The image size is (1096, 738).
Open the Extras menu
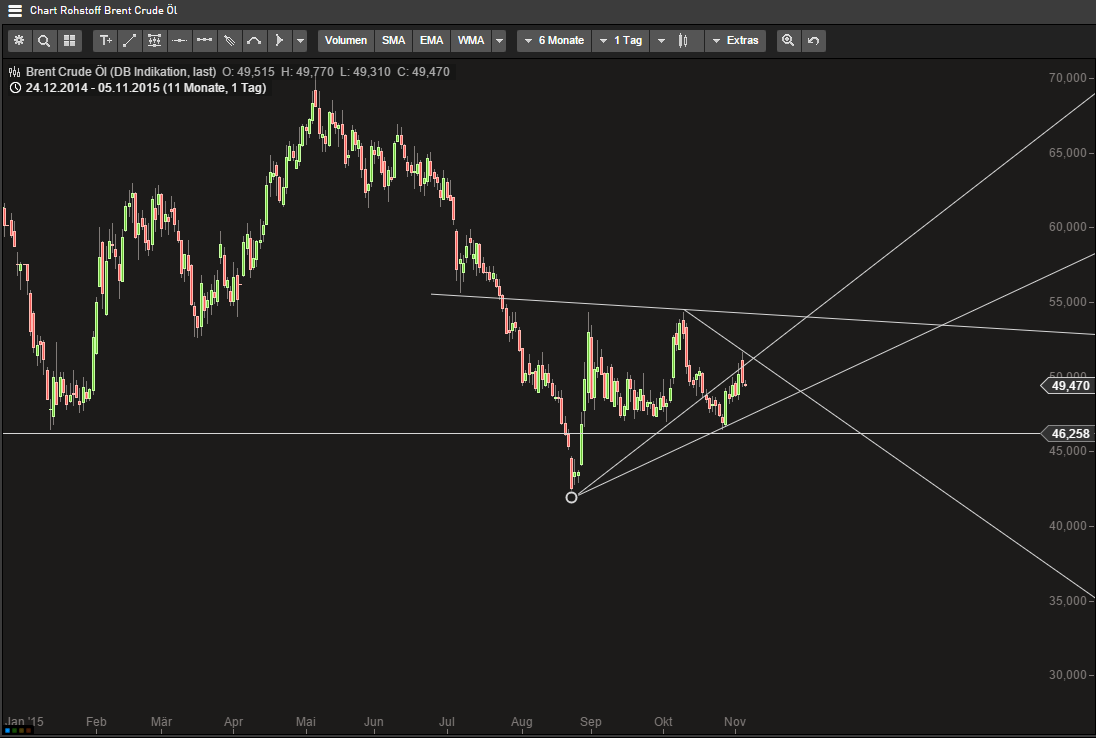click(x=737, y=40)
